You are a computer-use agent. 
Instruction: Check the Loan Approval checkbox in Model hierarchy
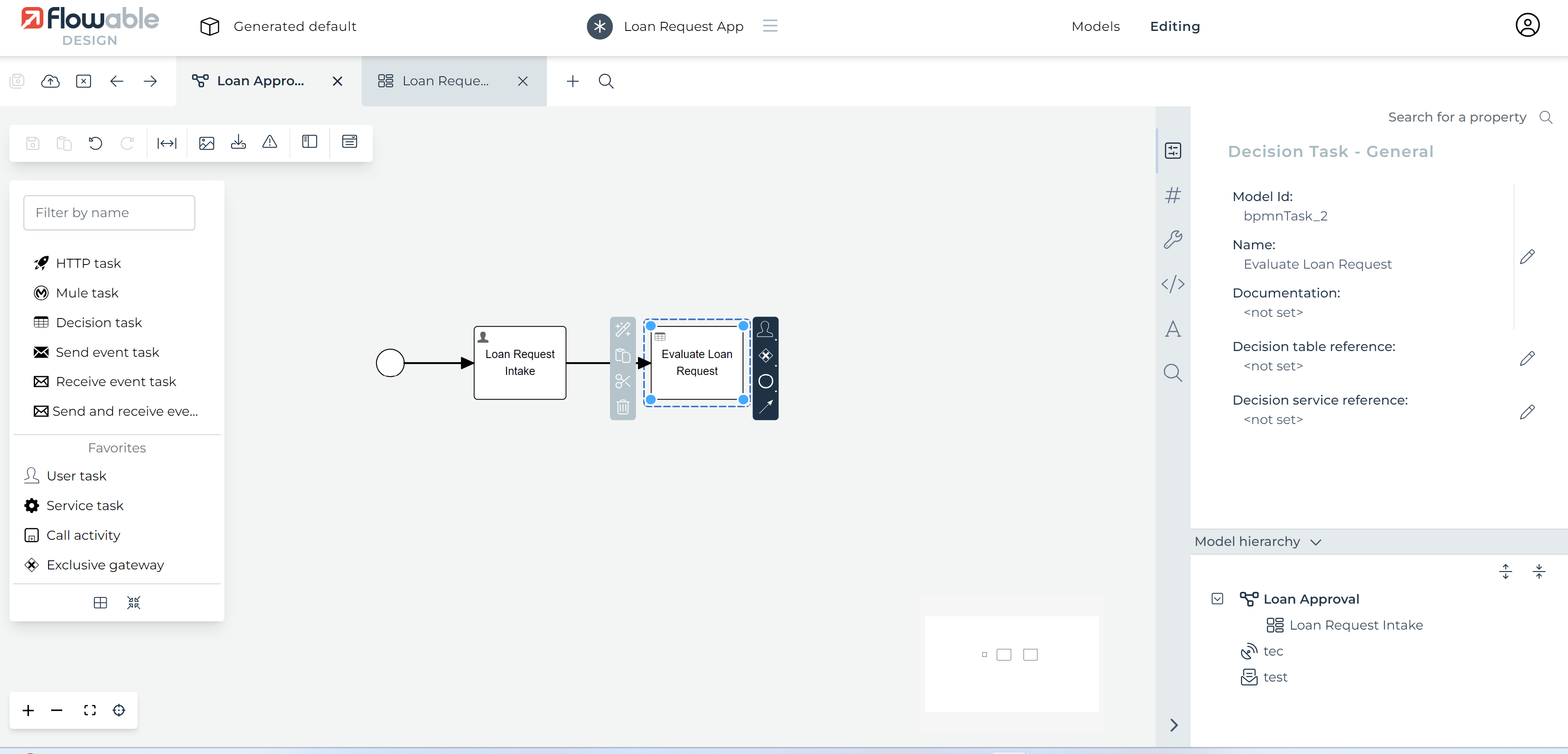click(x=1217, y=599)
